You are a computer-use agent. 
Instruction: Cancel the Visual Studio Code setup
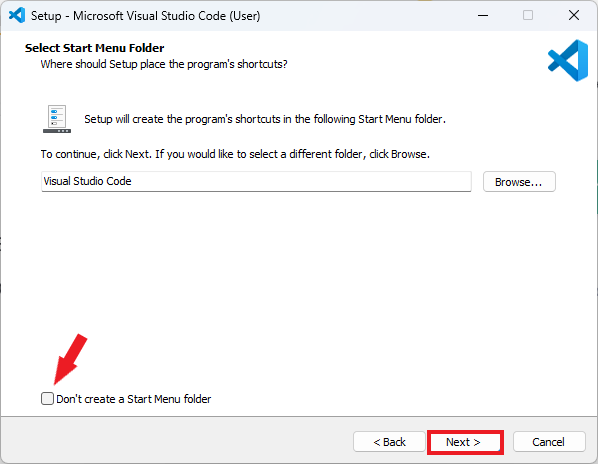pos(549,442)
